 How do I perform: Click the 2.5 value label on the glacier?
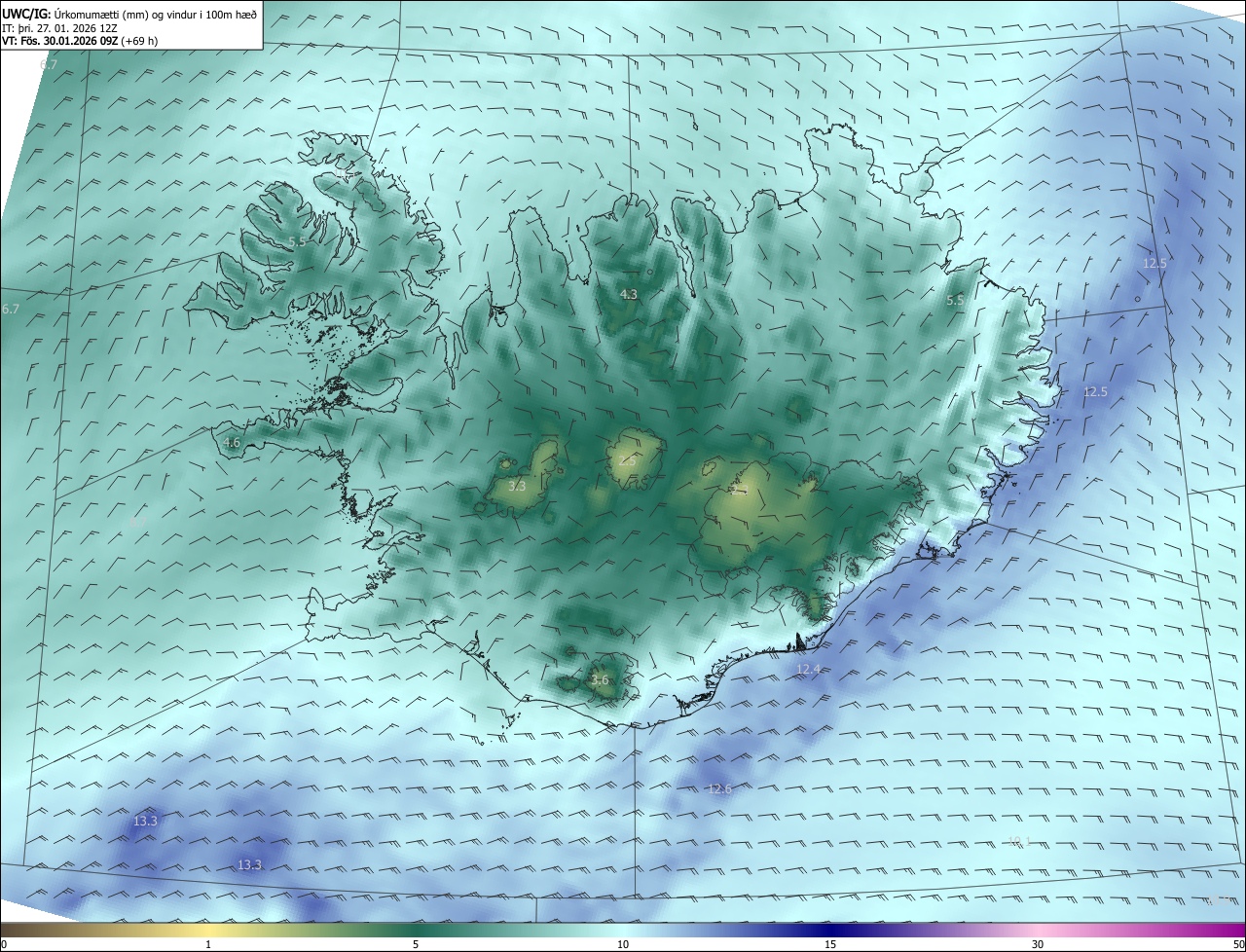point(627,460)
